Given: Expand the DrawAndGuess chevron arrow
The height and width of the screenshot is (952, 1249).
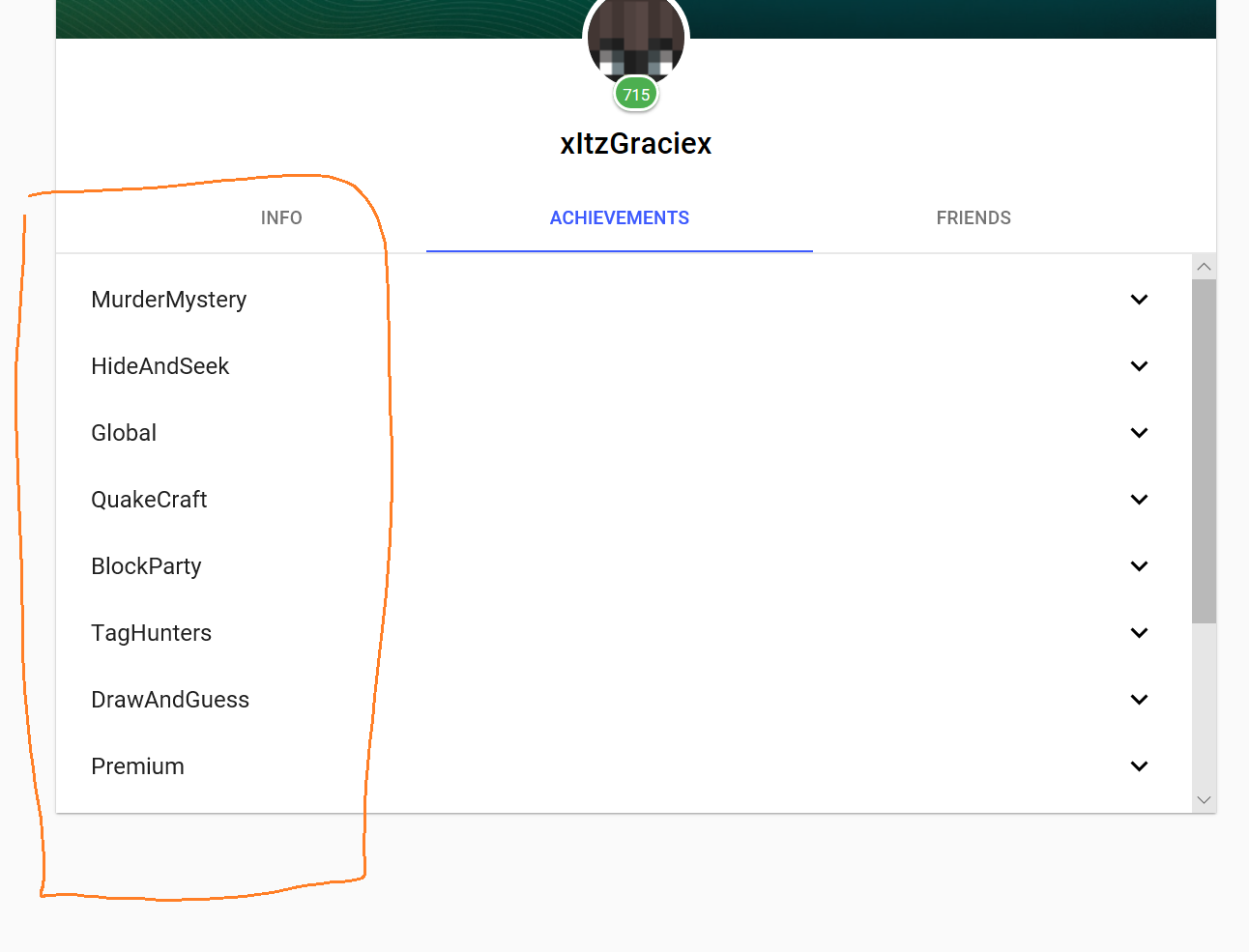Looking at the screenshot, I should [x=1140, y=700].
